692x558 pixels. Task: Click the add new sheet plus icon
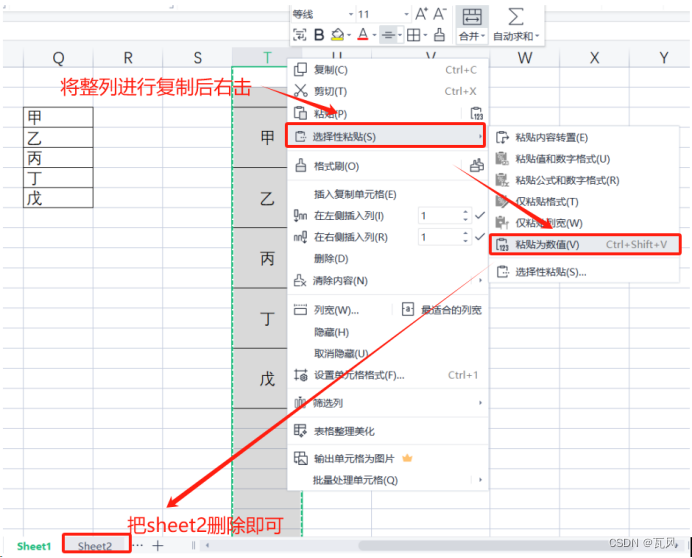158,546
